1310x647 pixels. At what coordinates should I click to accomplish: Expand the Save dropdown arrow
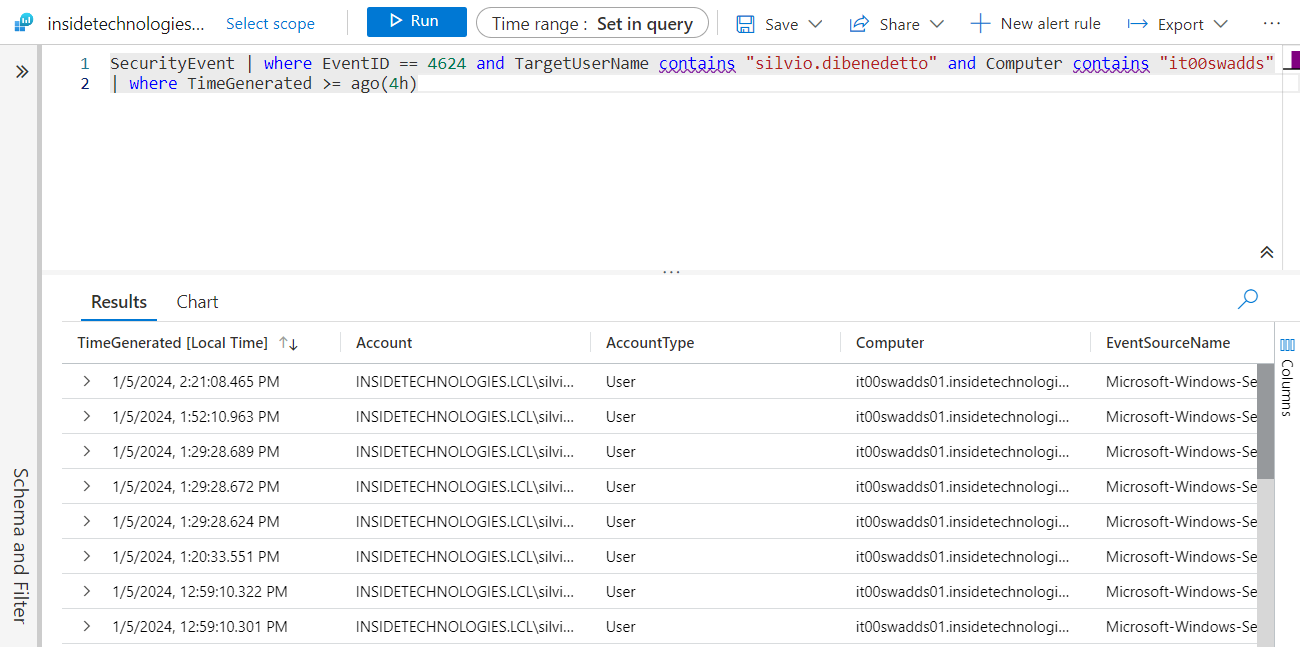815,24
